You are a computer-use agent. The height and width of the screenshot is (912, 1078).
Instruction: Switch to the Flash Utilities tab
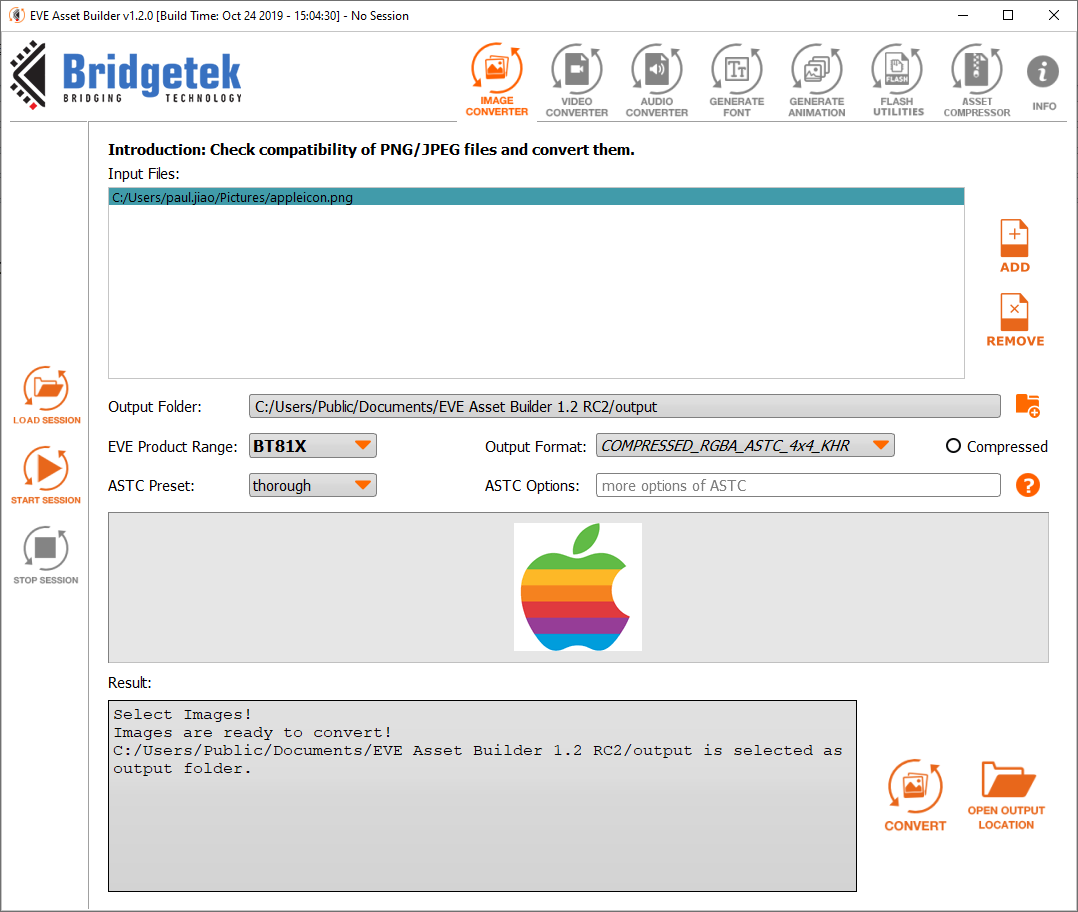coord(898,80)
